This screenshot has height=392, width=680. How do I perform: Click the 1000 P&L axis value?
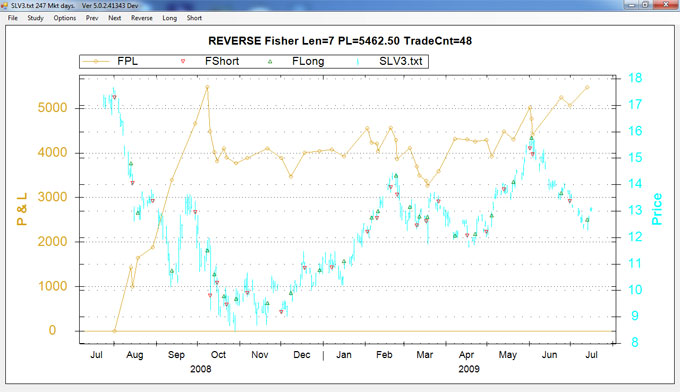click(x=52, y=286)
